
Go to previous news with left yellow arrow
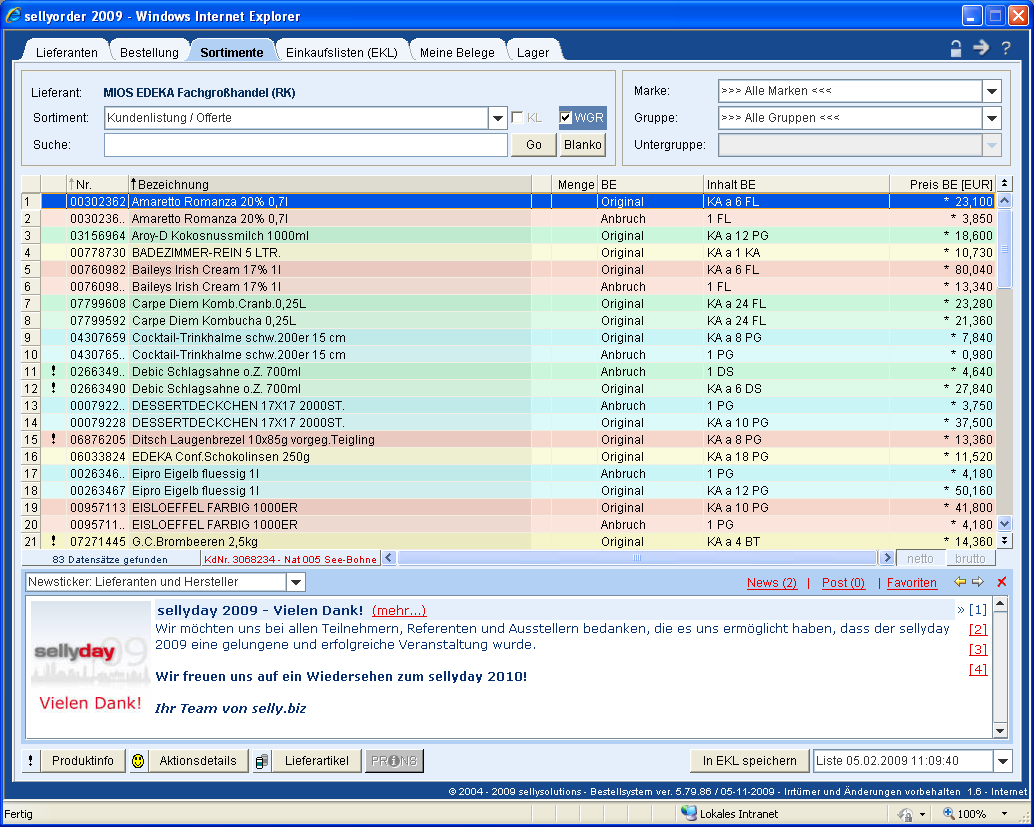coord(960,582)
